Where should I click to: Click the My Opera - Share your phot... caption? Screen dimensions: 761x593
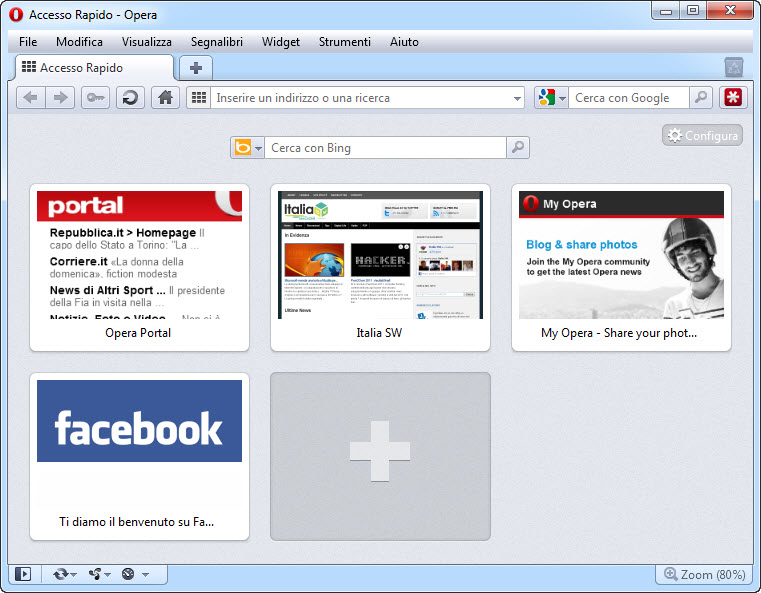click(619, 333)
